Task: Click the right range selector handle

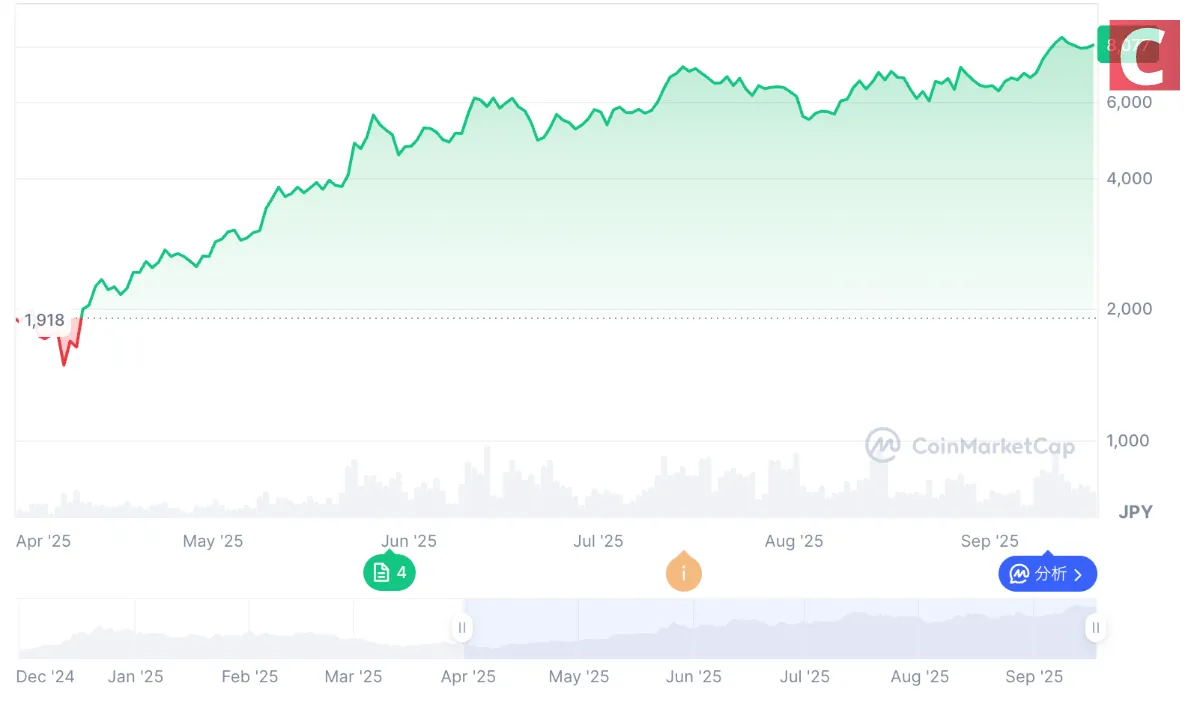Action: [x=1095, y=628]
